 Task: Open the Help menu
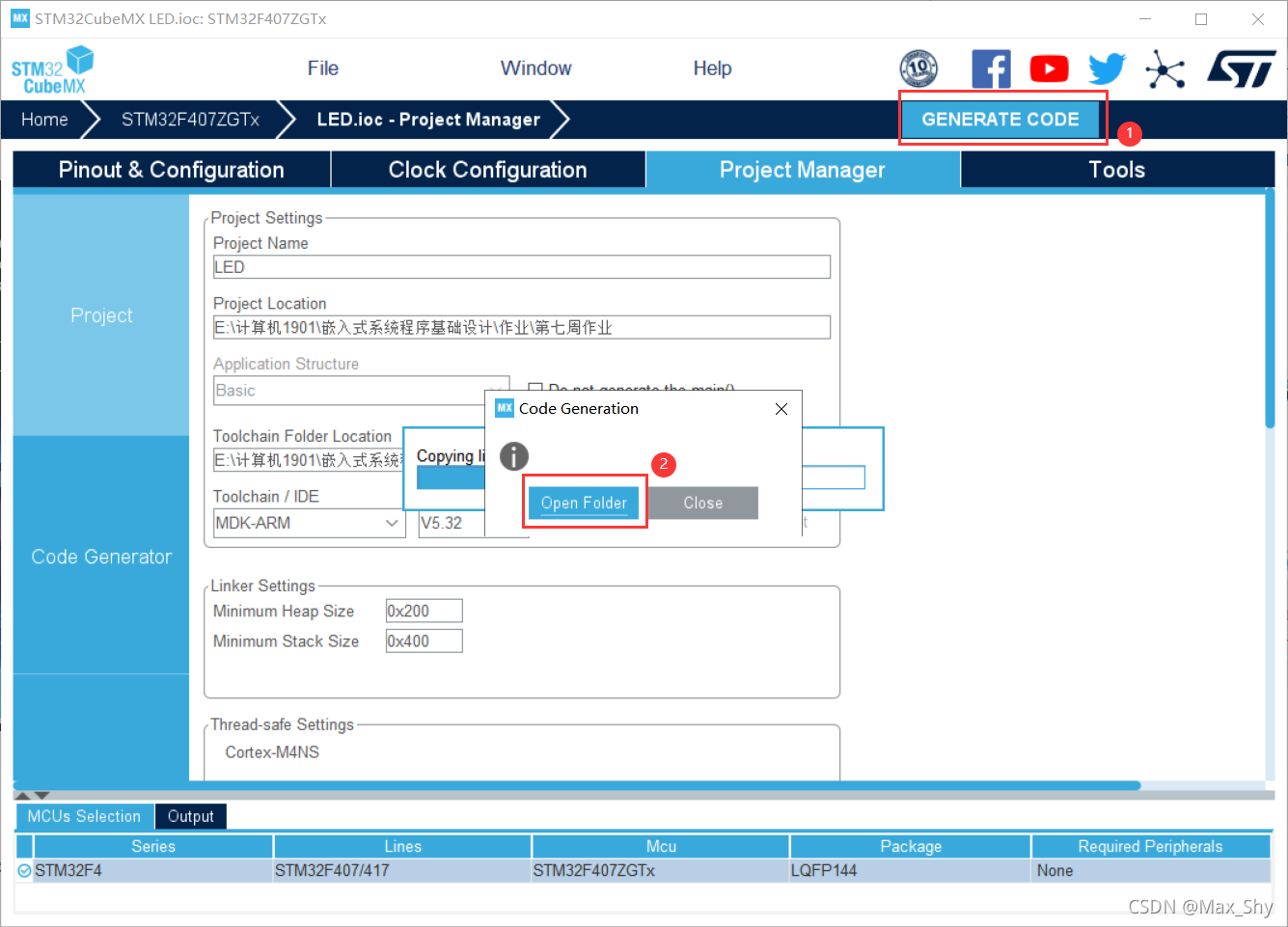pyautogui.click(x=712, y=68)
